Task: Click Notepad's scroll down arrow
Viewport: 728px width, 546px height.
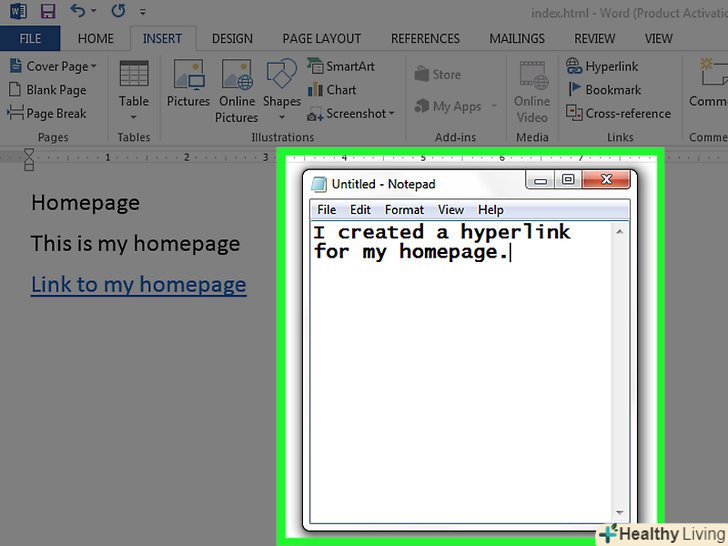Action: pyautogui.click(x=620, y=513)
